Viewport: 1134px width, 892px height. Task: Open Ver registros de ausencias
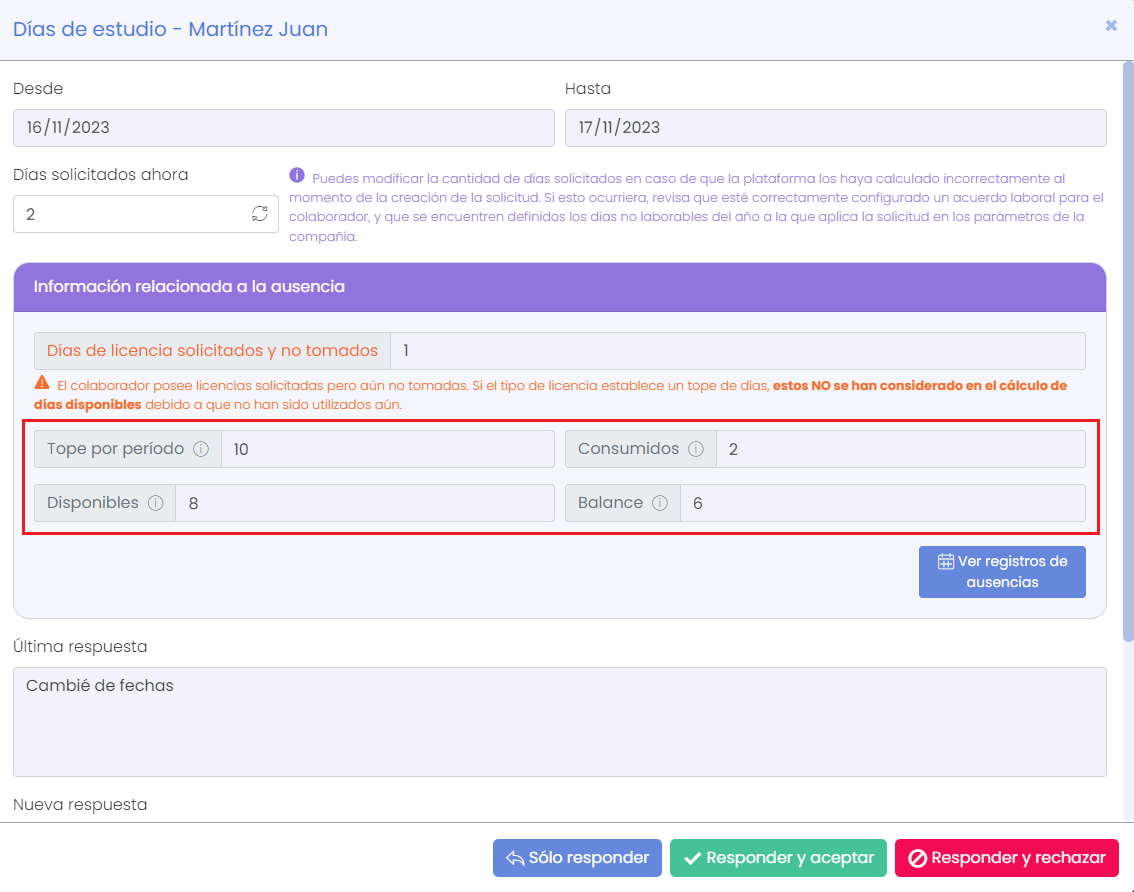[1002, 572]
